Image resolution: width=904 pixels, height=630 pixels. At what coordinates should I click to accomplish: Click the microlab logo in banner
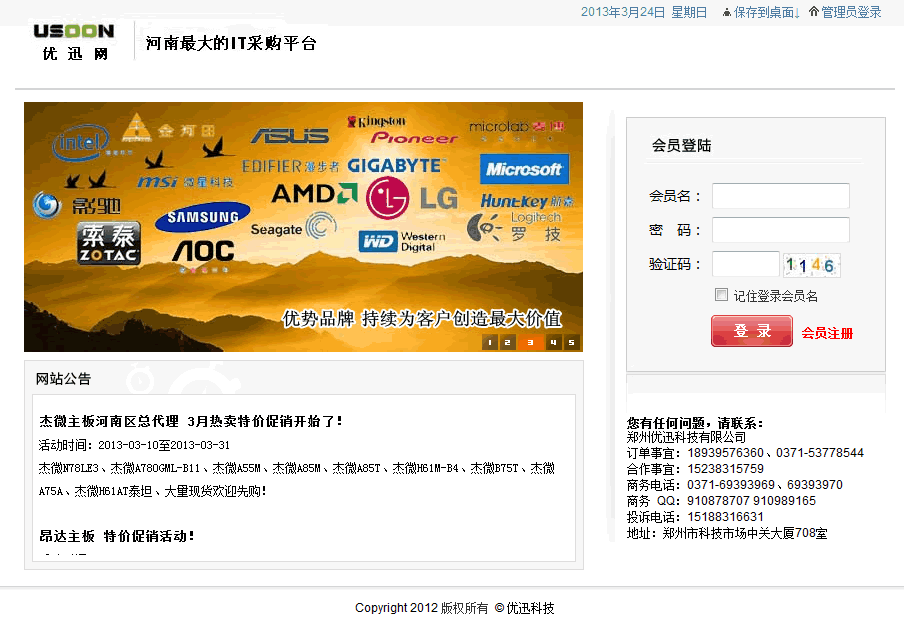(516, 130)
